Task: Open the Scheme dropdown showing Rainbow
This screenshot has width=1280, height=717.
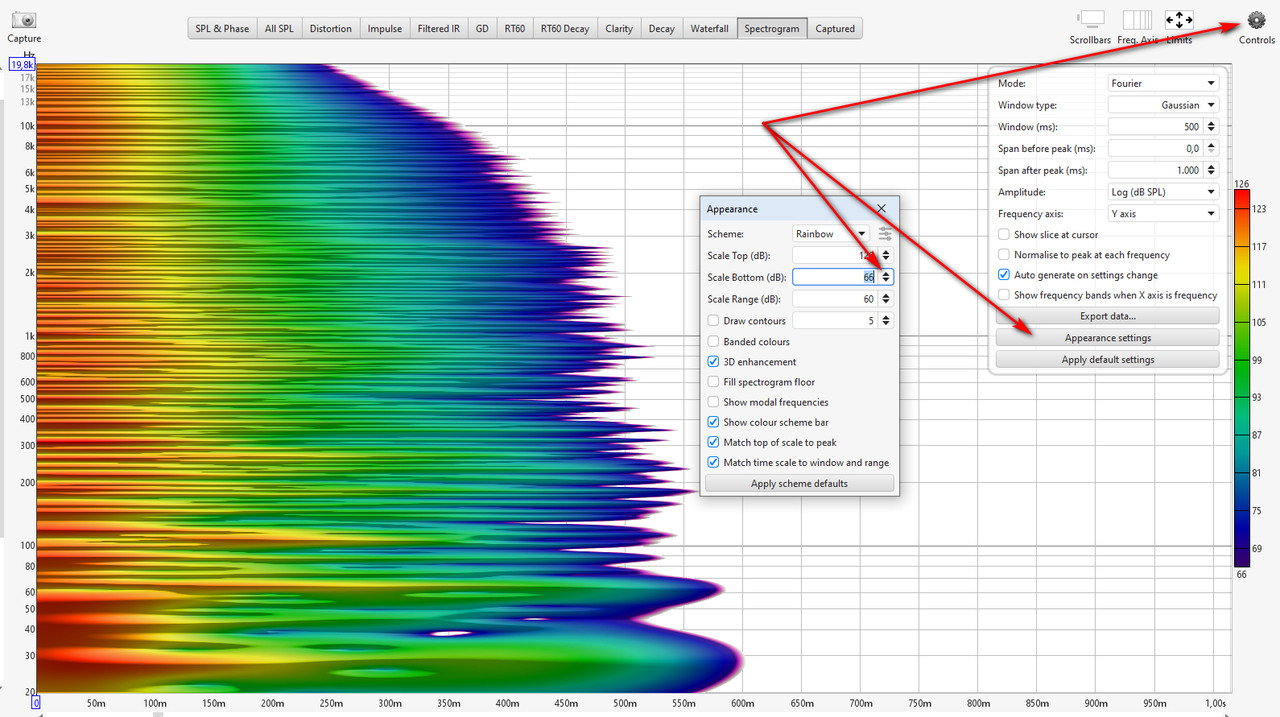Action: [x=831, y=234]
